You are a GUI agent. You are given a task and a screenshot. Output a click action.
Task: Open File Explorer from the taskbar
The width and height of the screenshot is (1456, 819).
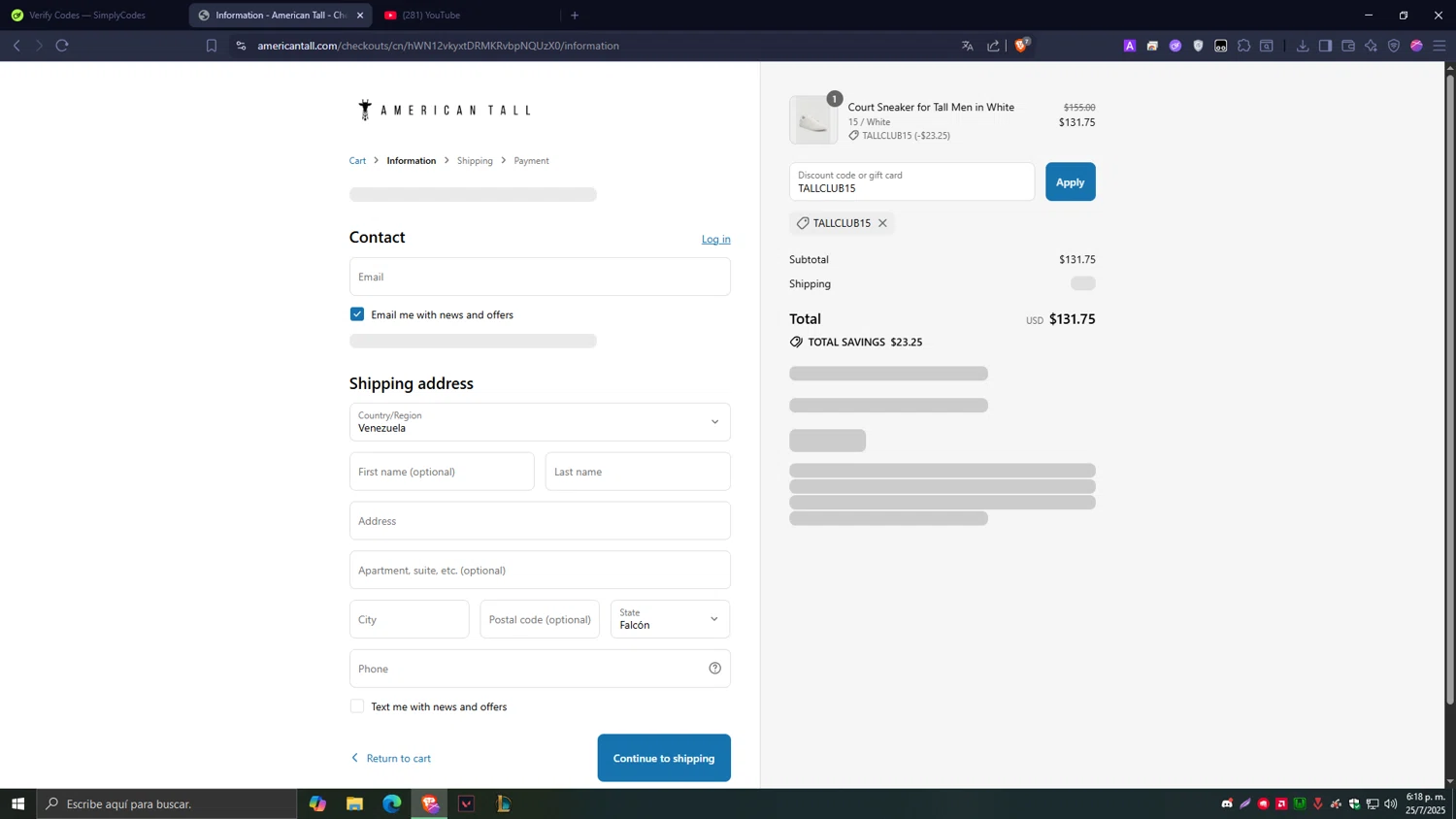pos(354,803)
